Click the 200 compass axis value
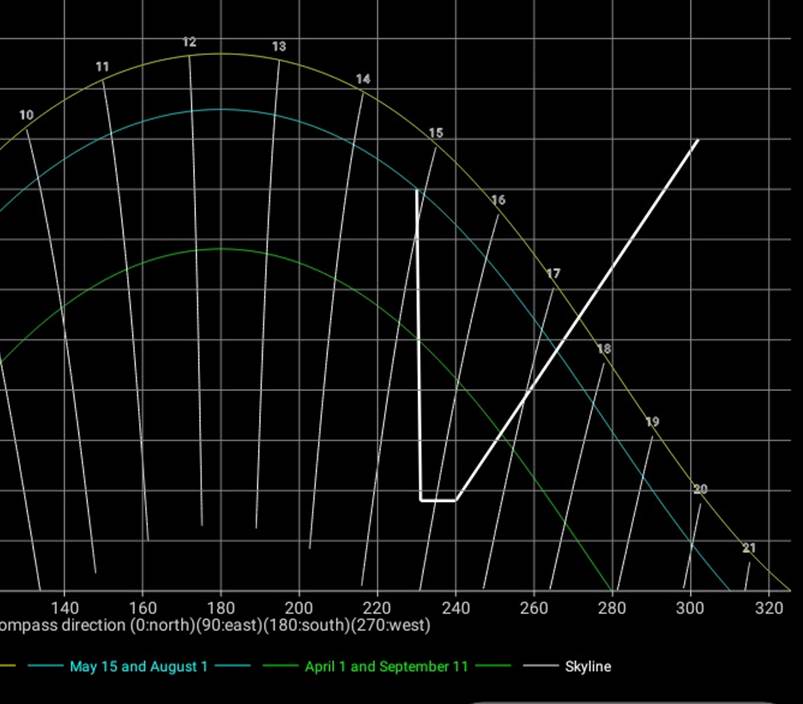The image size is (803, 704). coord(299,608)
